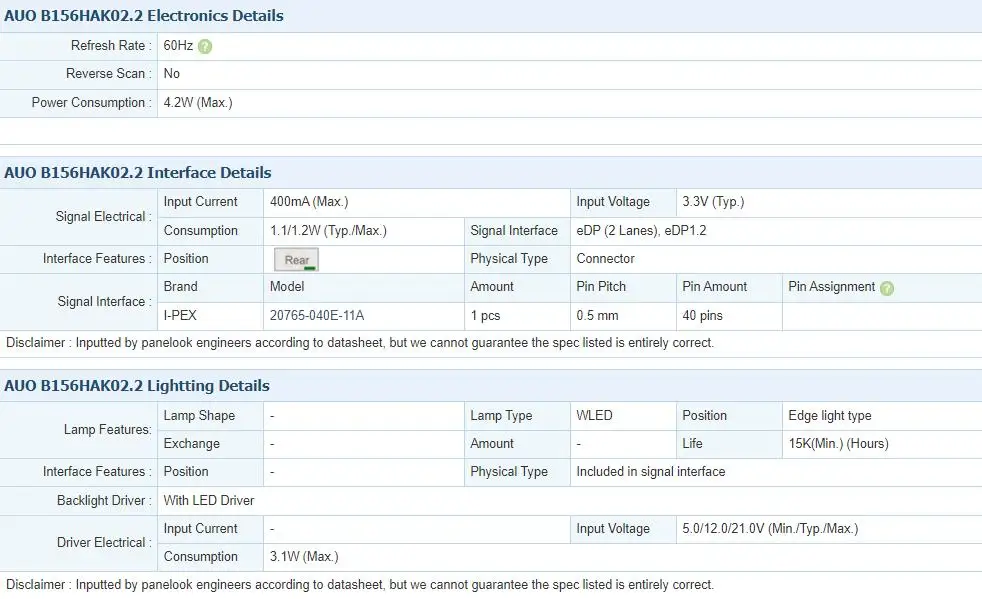Click the Interface Details section heading

[x=138, y=172]
